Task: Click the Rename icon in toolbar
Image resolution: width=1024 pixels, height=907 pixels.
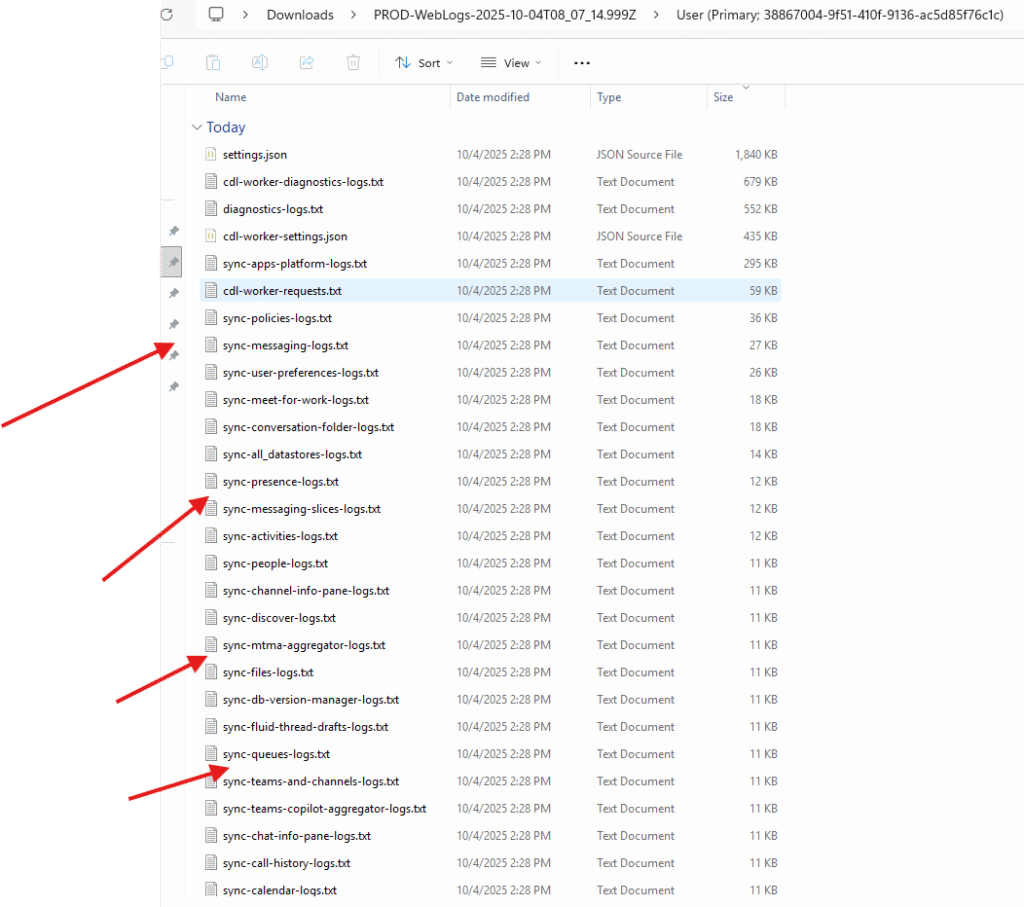Action: [259, 62]
